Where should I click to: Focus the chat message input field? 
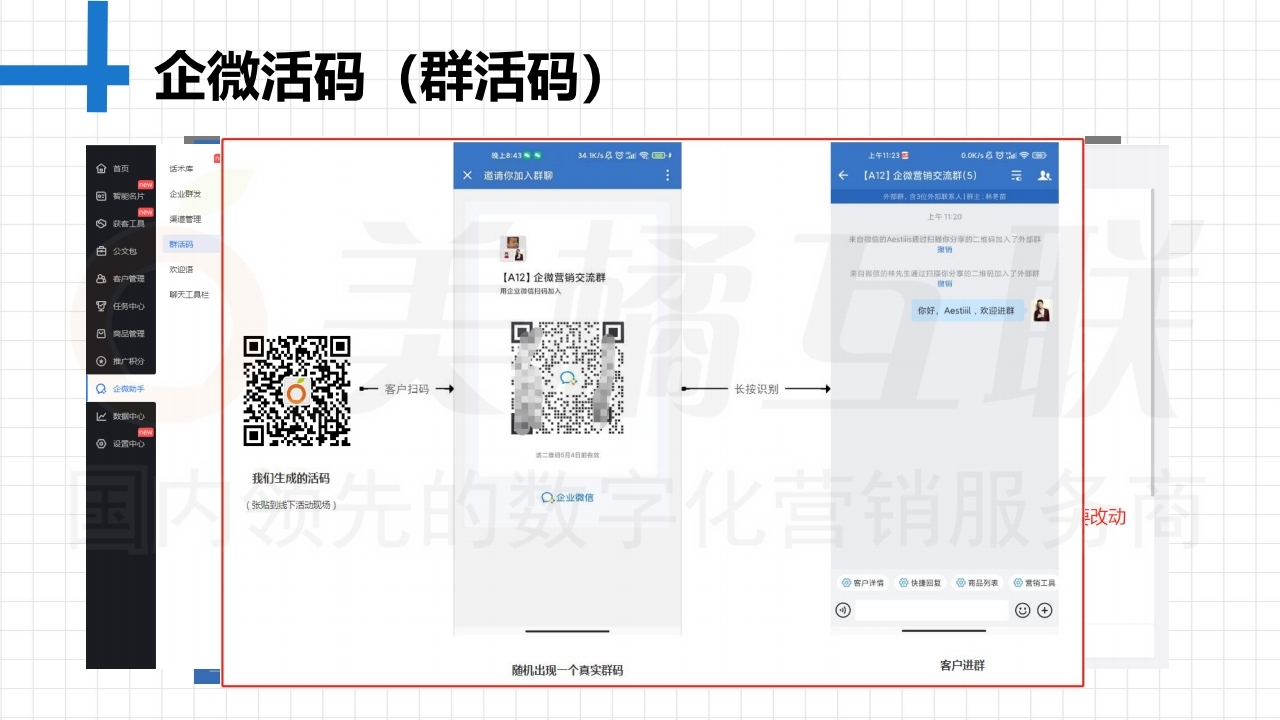tap(932, 610)
